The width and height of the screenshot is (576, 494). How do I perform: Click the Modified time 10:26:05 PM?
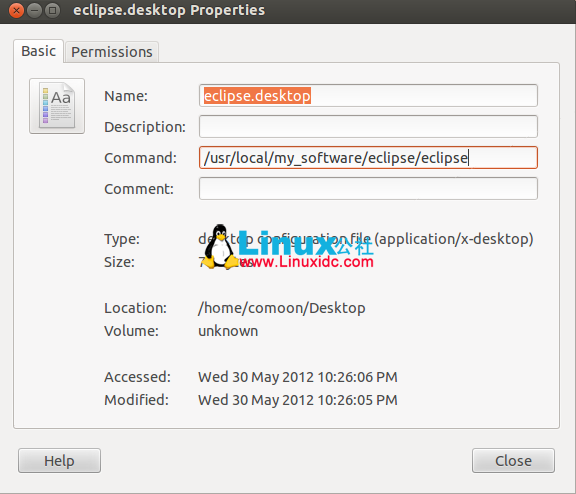coord(357,400)
